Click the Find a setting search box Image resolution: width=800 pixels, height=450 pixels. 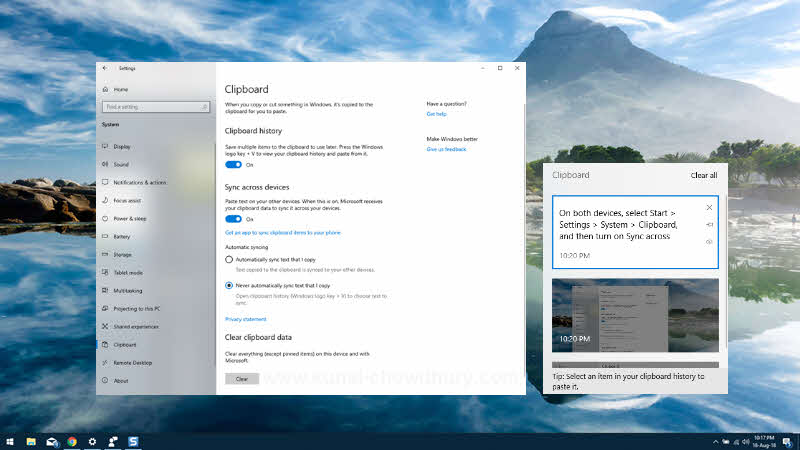(156, 107)
